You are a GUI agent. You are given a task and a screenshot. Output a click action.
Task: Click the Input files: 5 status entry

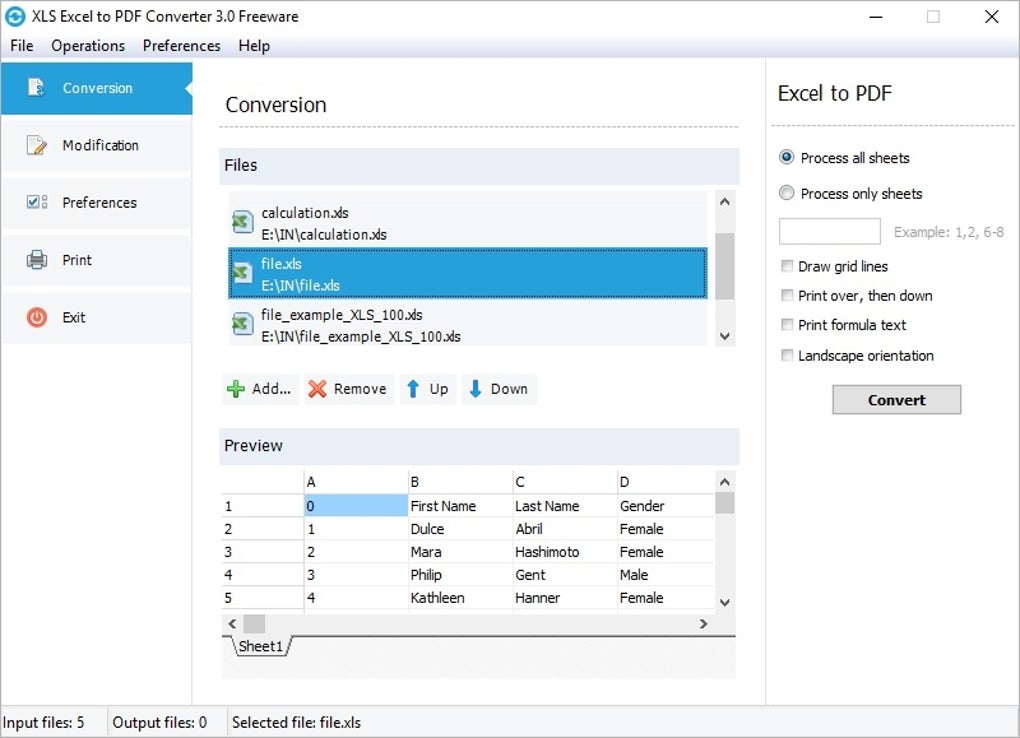[x=44, y=722]
